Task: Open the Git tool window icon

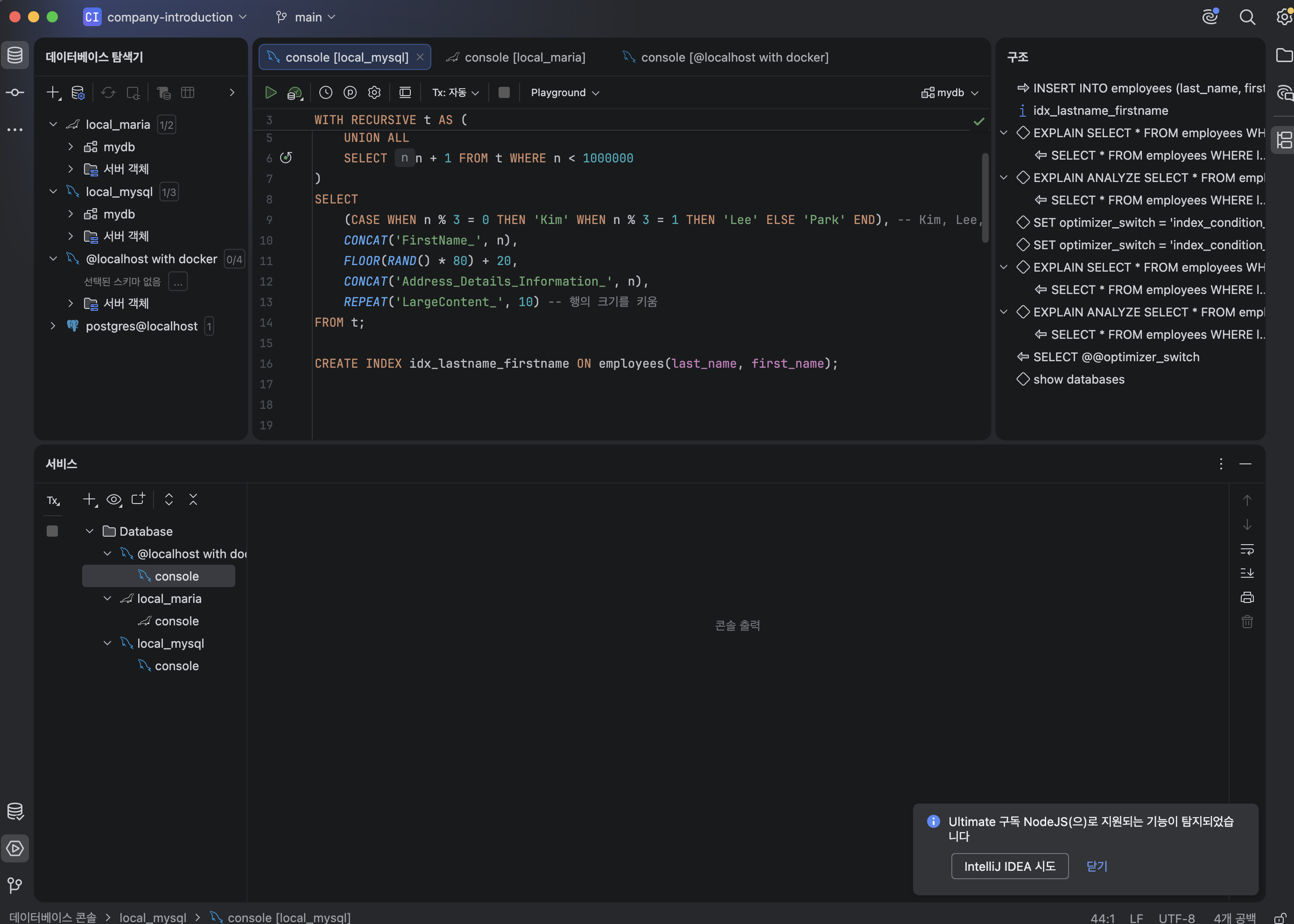Action: pyautogui.click(x=15, y=885)
